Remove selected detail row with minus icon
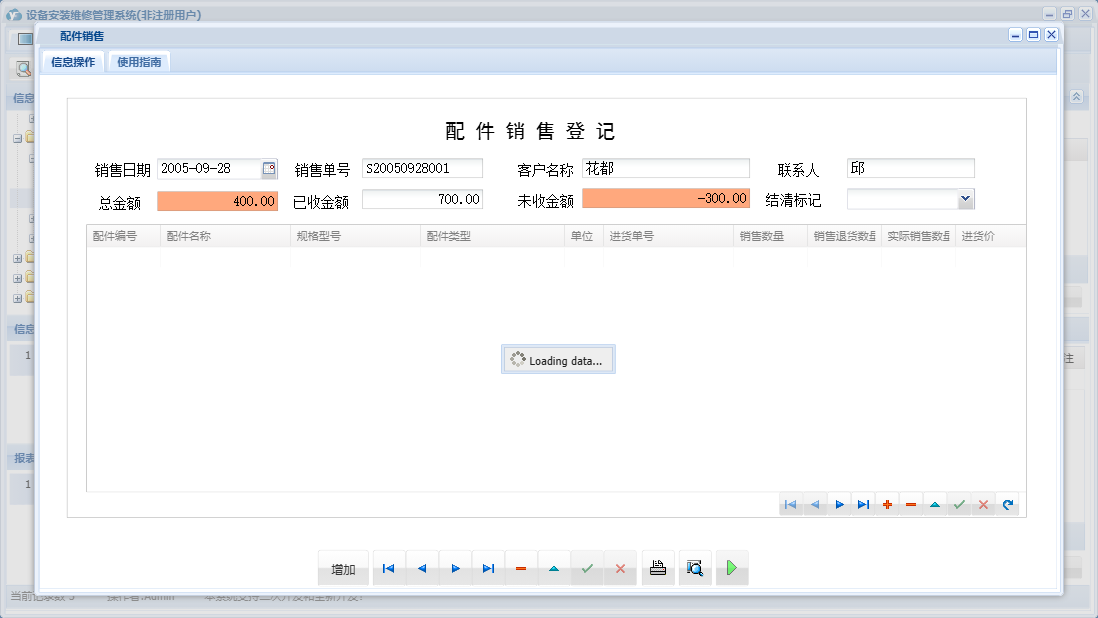This screenshot has width=1098, height=618. pos(910,504)
